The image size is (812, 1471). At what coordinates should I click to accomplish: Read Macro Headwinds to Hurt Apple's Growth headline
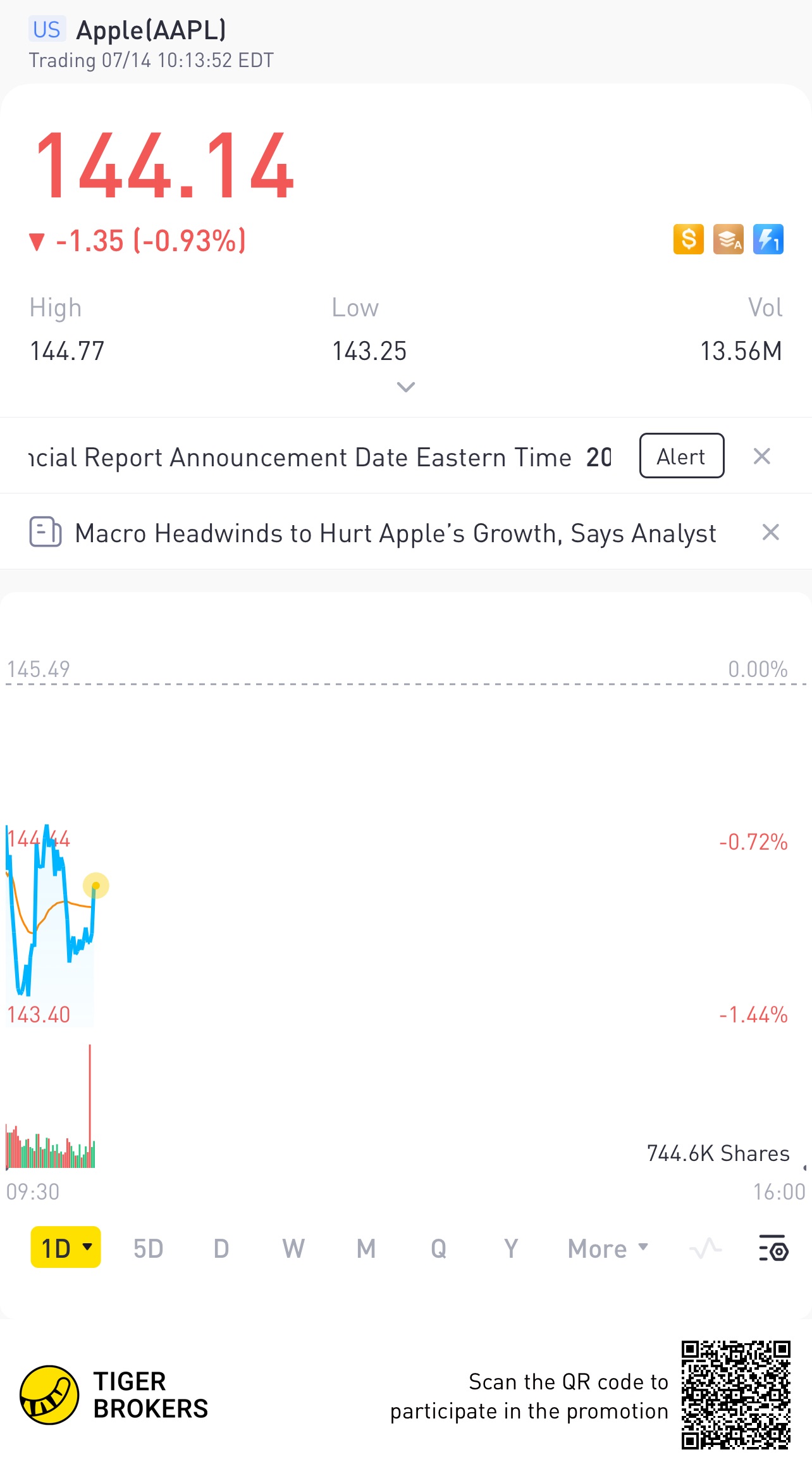(395, 533)
